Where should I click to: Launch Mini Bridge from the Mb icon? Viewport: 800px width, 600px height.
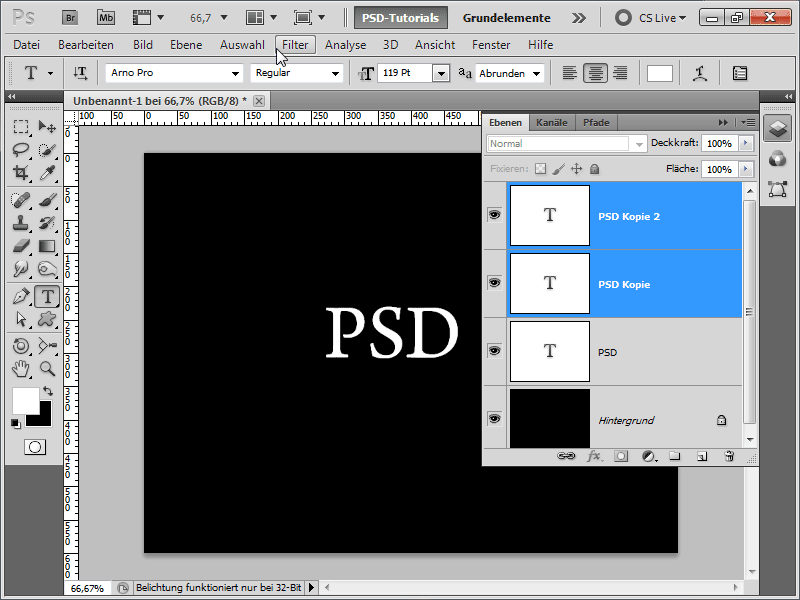coord(106,18)
